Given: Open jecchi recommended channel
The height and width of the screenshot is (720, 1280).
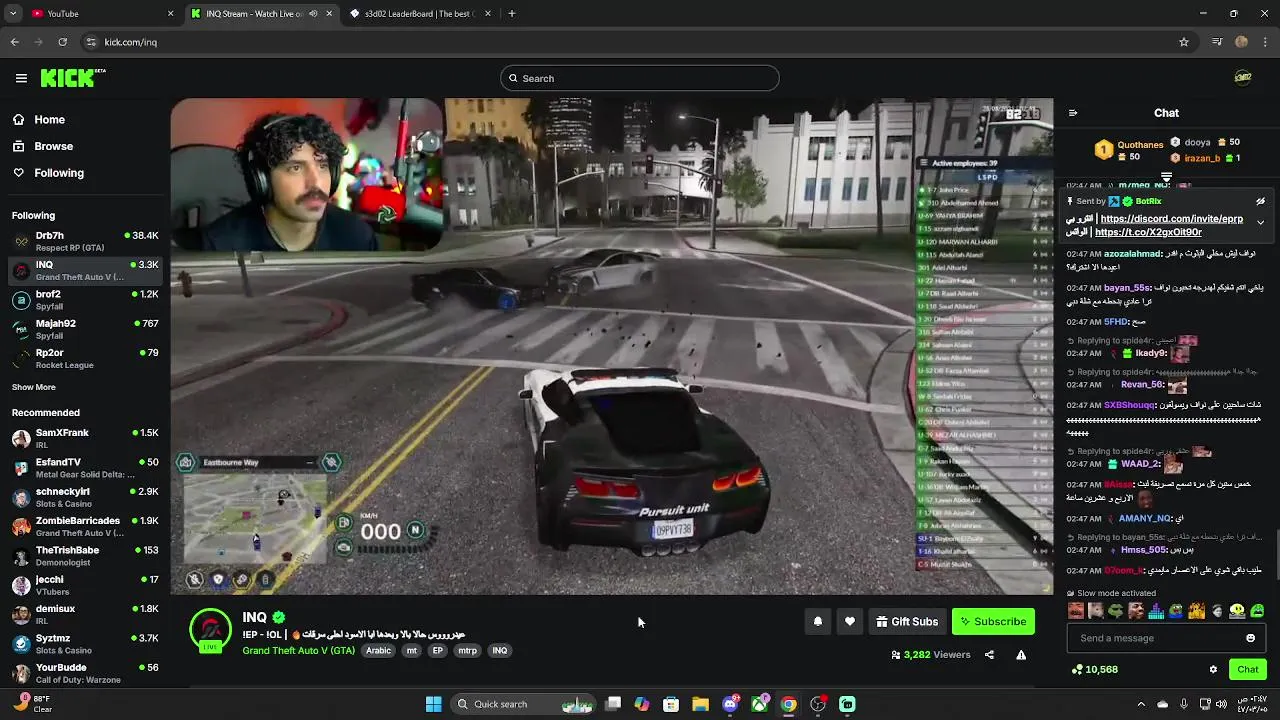Looking at the screenshot, I should click(x=84, y=585).
